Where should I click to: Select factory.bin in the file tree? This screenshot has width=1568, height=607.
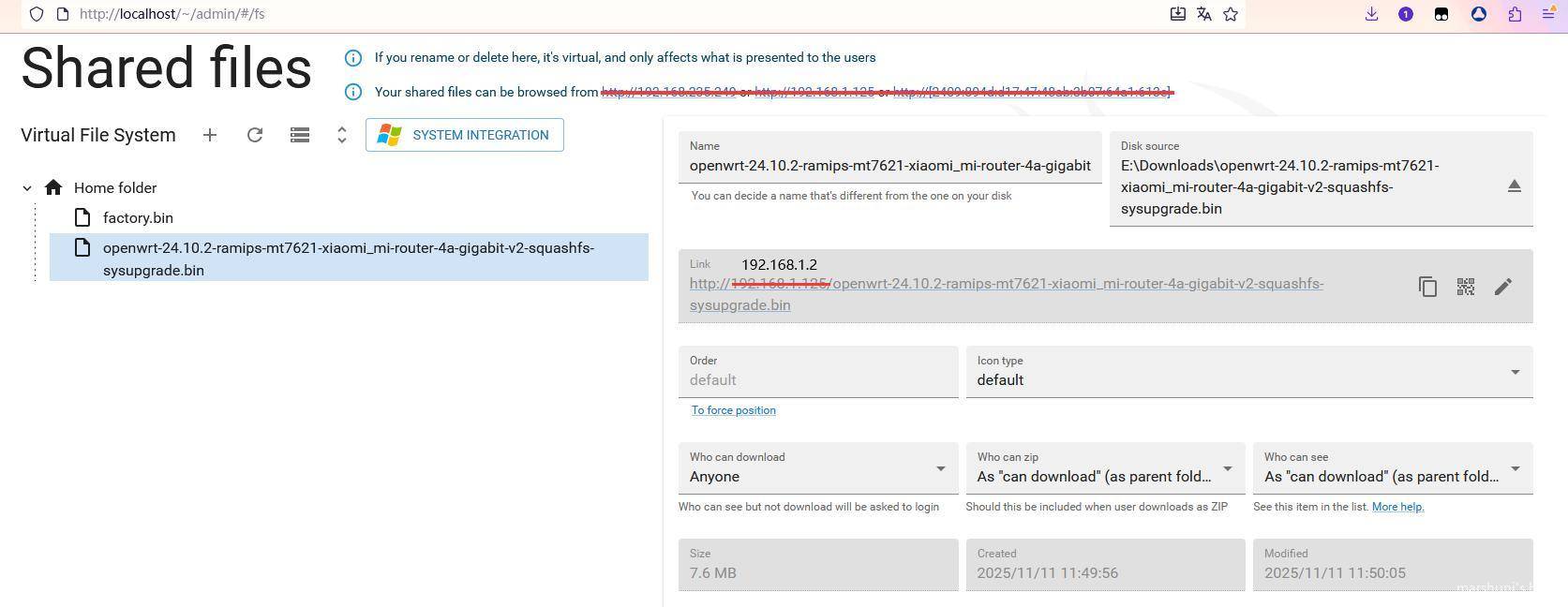pos(138,218)
